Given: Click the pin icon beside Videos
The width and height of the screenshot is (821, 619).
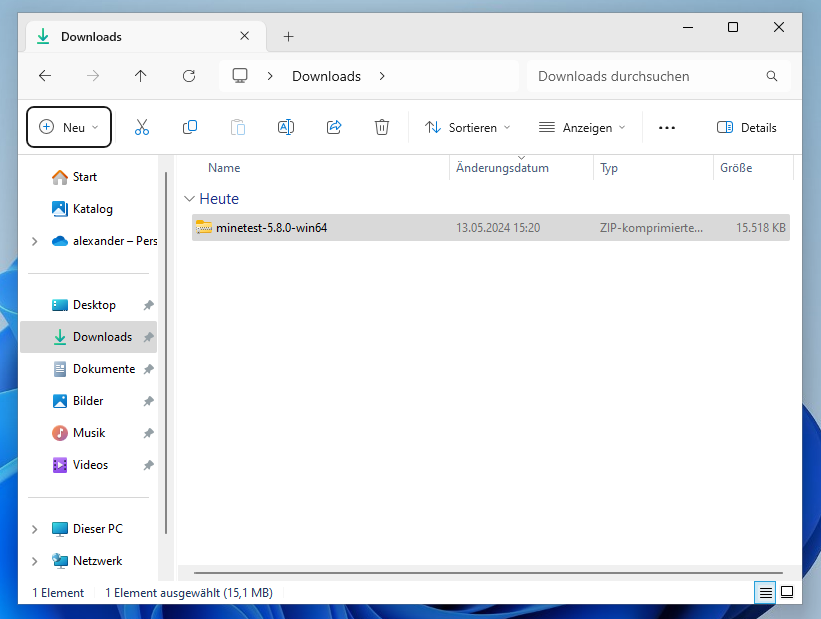Looking at the screenshot, I should (x=149, y=465).
